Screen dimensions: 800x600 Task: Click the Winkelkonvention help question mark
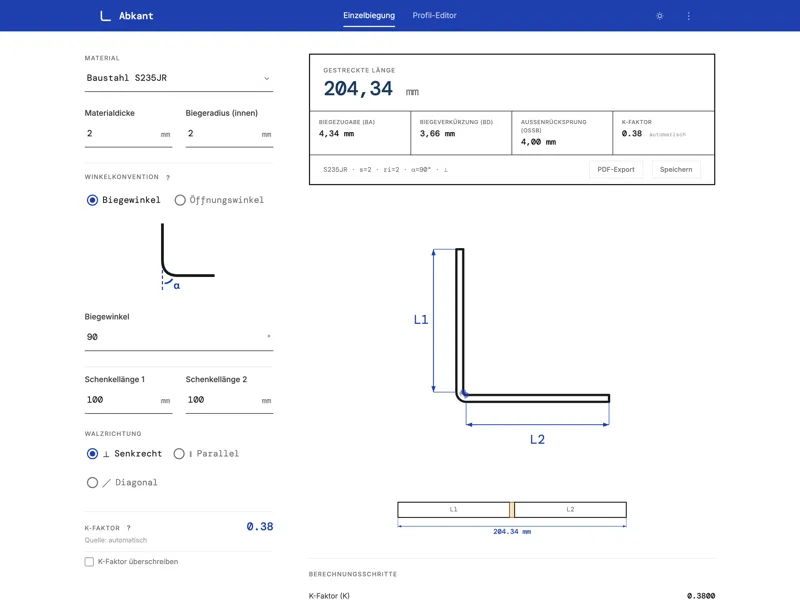pos(168,178)
